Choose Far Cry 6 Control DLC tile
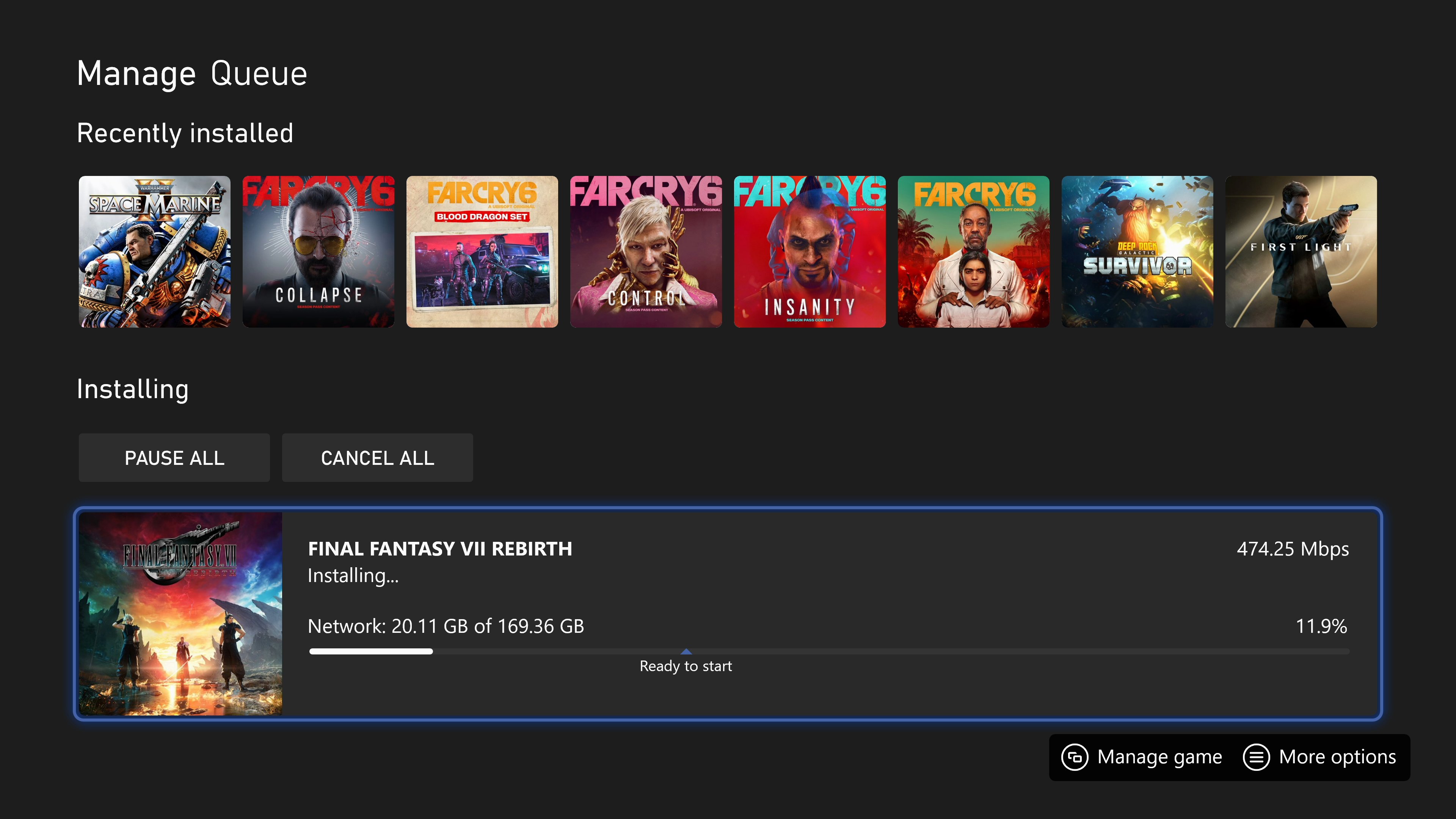Image resolution: width=1456 pixels, height=819 pixels. click(x=646, y=251)
